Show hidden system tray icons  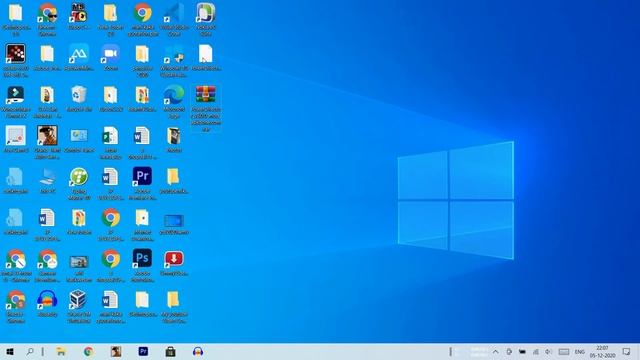(x=495, y=351)
